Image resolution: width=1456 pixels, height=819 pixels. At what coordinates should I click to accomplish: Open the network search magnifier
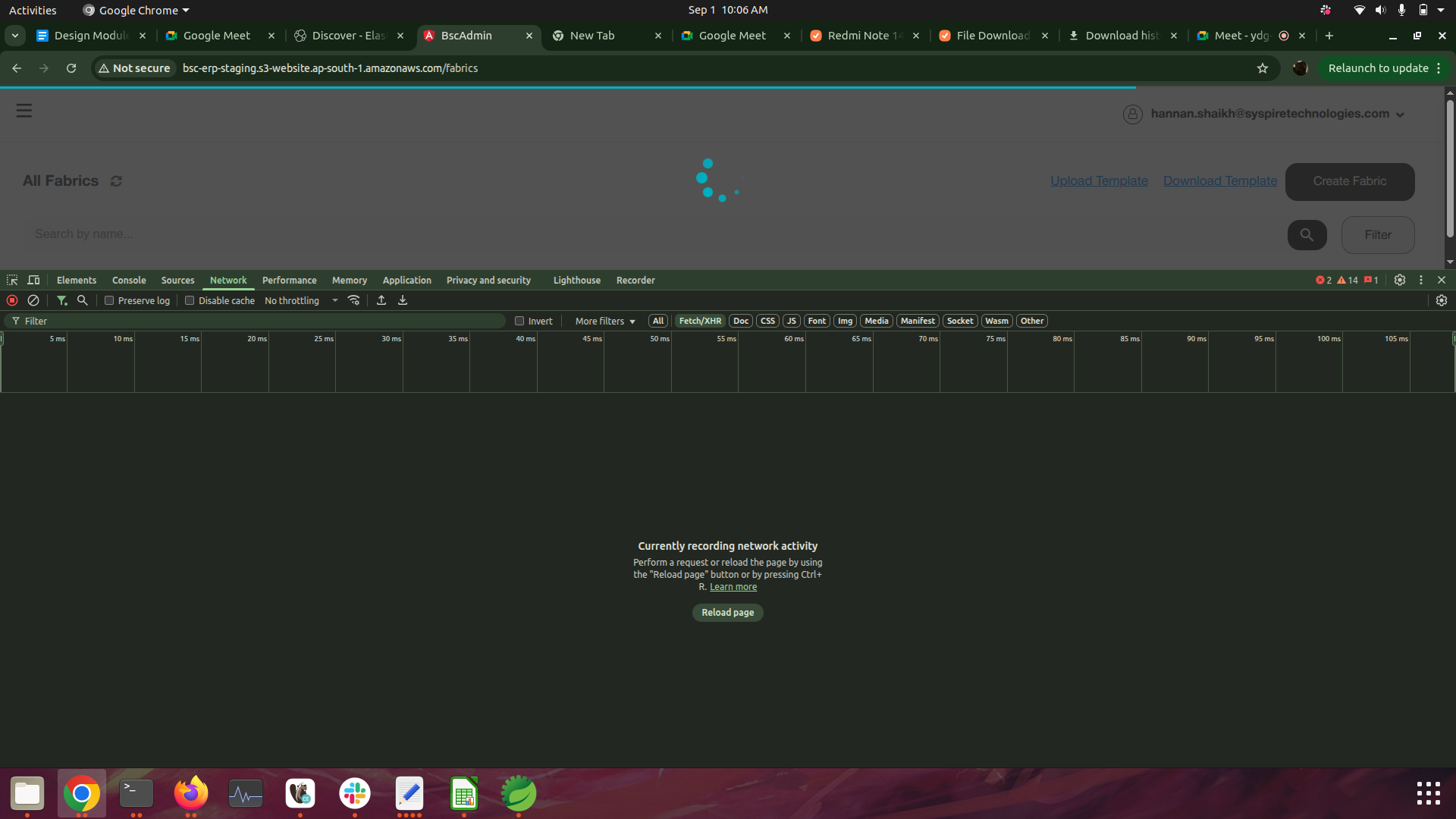(83, 300)
